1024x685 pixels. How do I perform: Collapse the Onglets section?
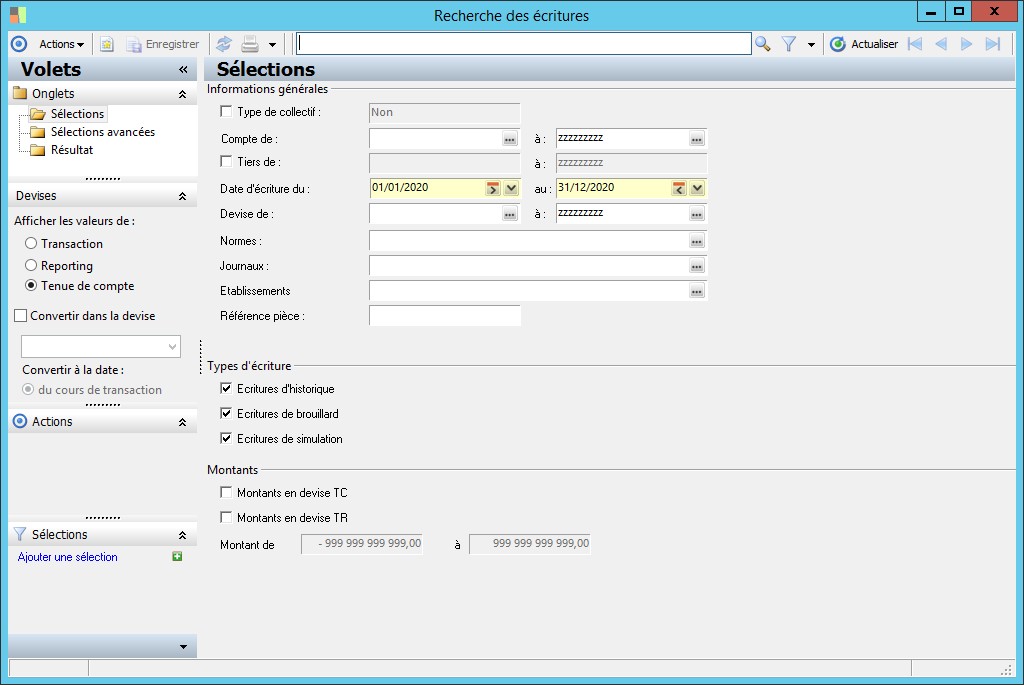pos(182,94)
